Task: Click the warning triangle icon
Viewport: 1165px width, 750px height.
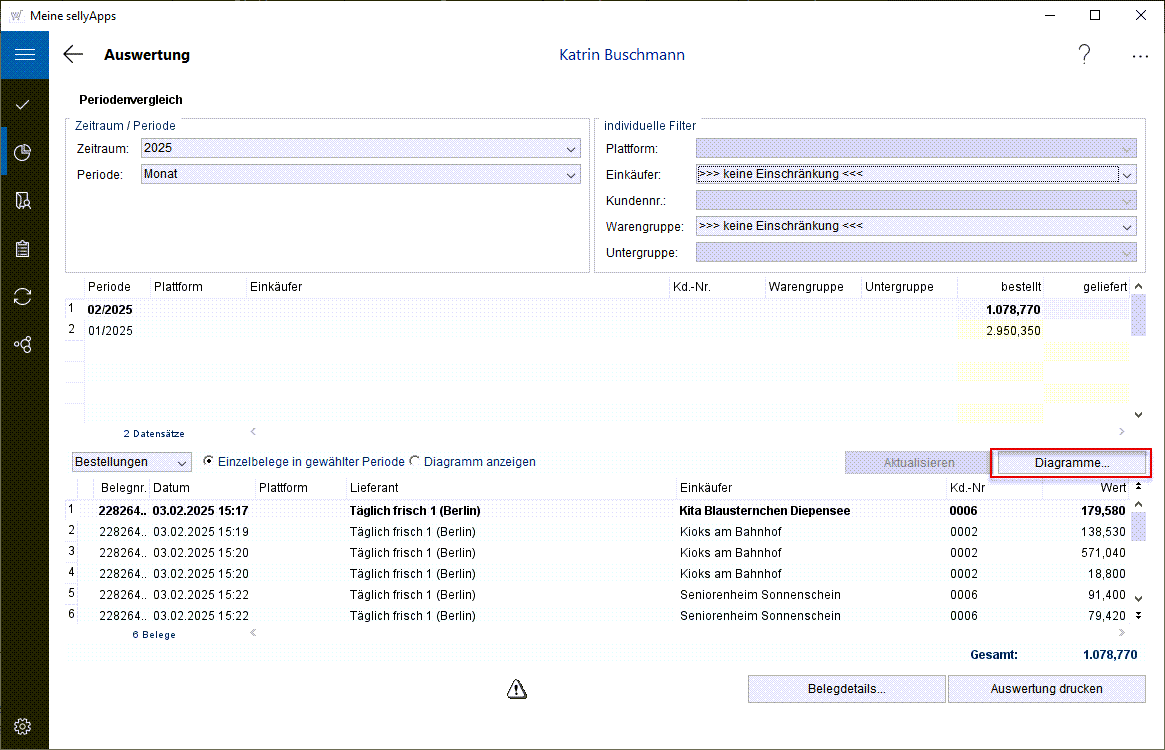Action: pyautogui.click(x=516, y=688)
